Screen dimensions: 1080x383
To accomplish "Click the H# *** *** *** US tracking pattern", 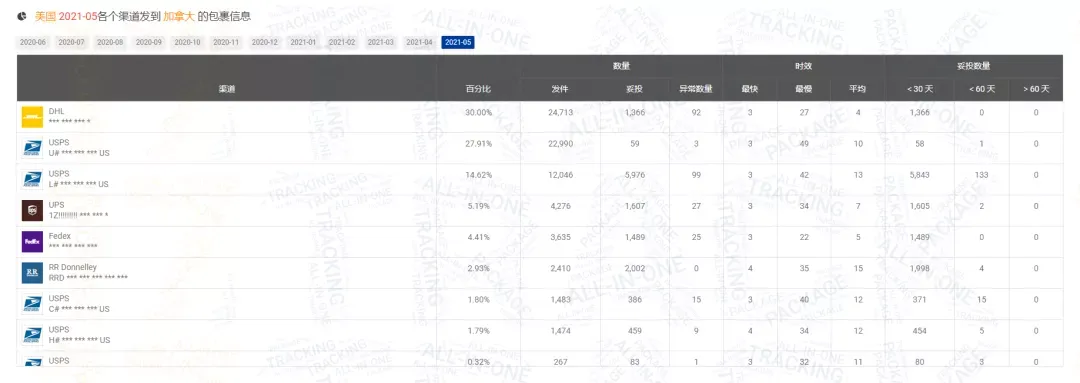I will click(x=79, y=340).
